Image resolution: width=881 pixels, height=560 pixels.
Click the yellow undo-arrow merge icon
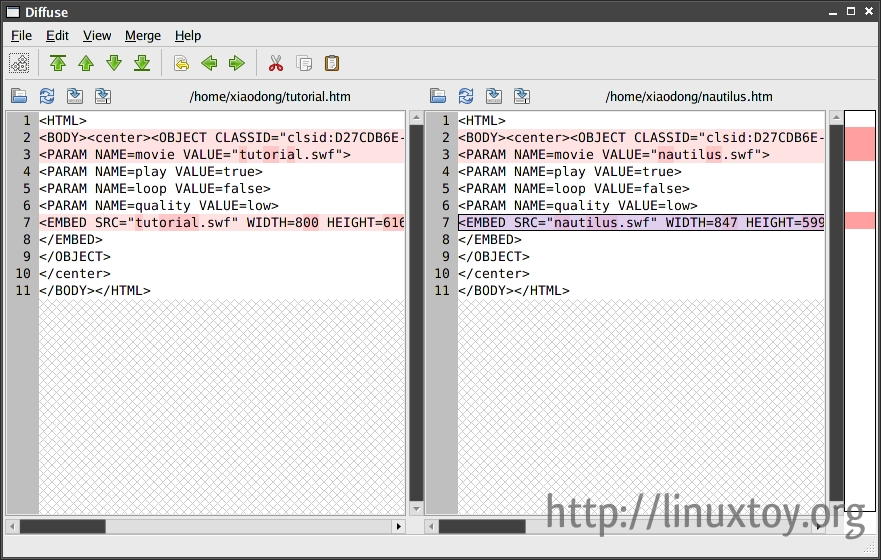pos(181,64)
